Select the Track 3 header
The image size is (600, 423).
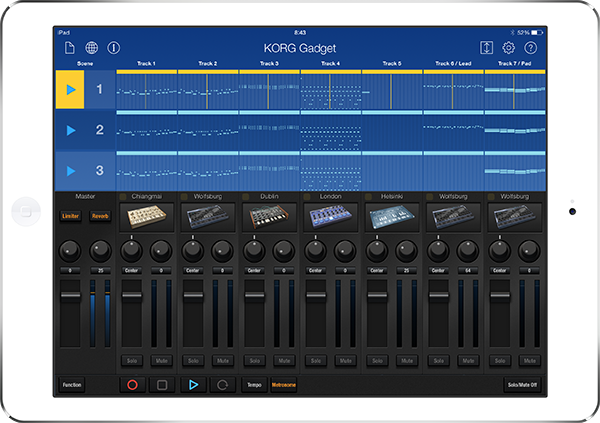tap(269, 64)
